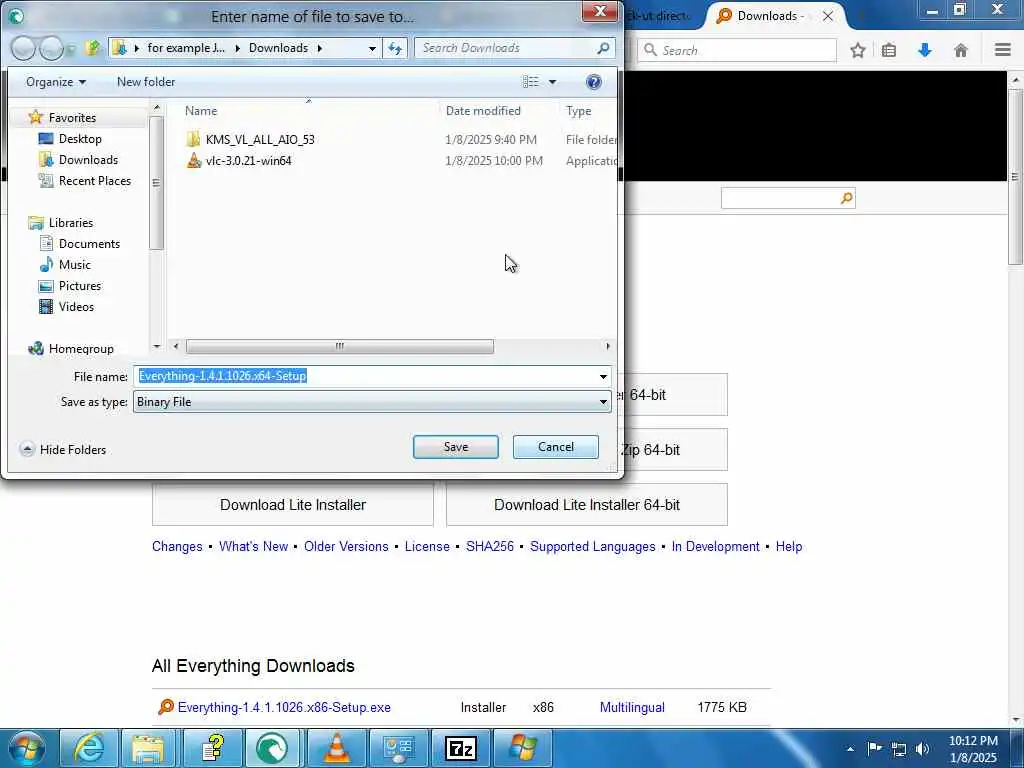Click the refresh button next to address bar

coord(395,48)
